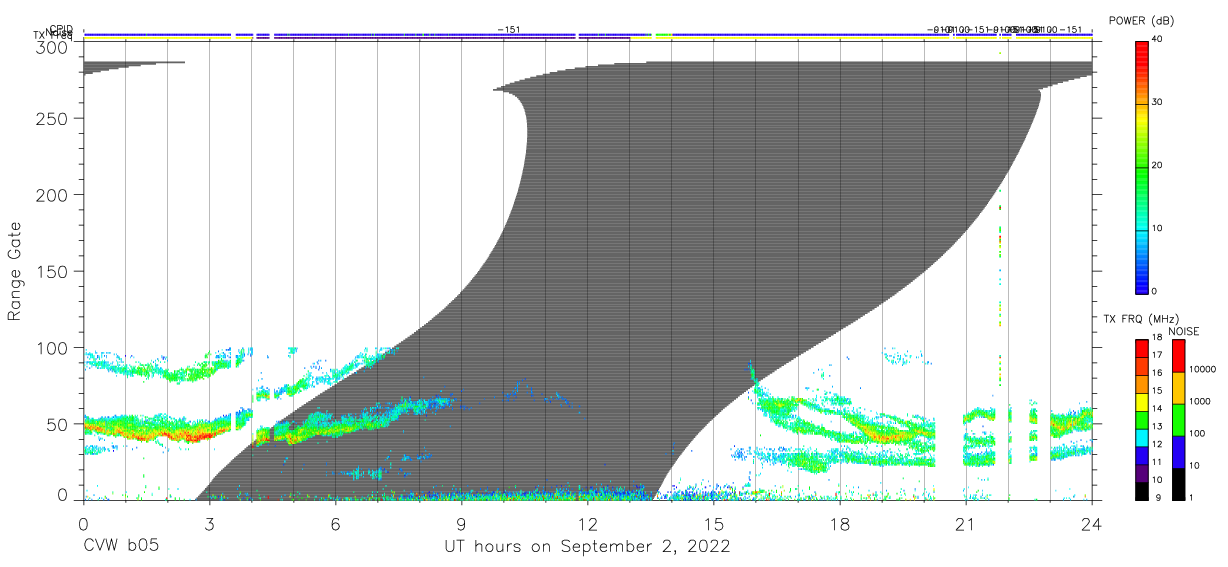Click the 11 label on TX frequency scale
1228x567 pixels.
pos(1156,462)
